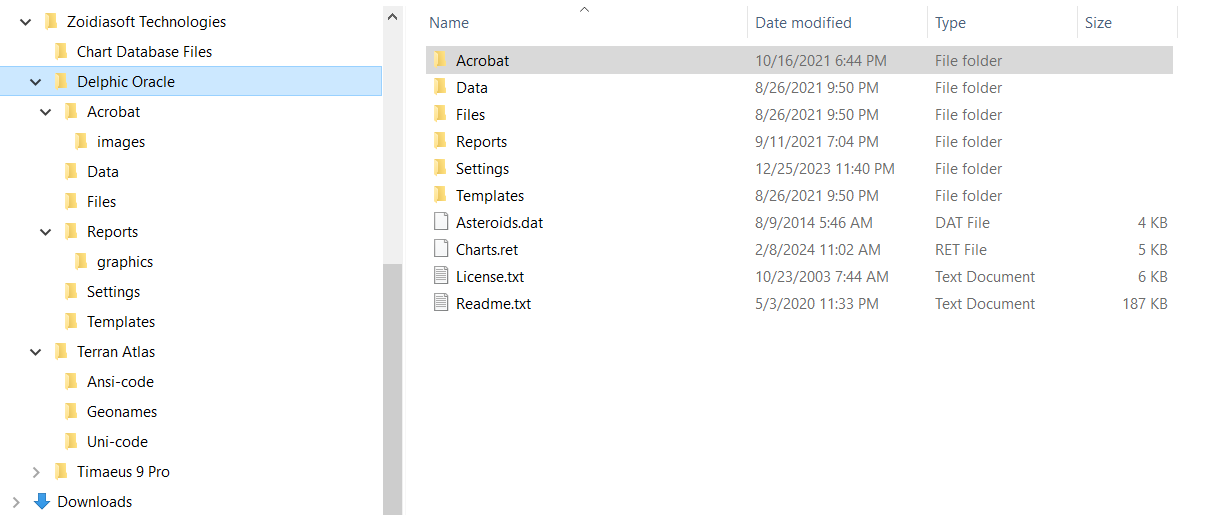Click the graphics folder icon in tree
This screenshot has width=1206, height=515.
pos(81,261)
